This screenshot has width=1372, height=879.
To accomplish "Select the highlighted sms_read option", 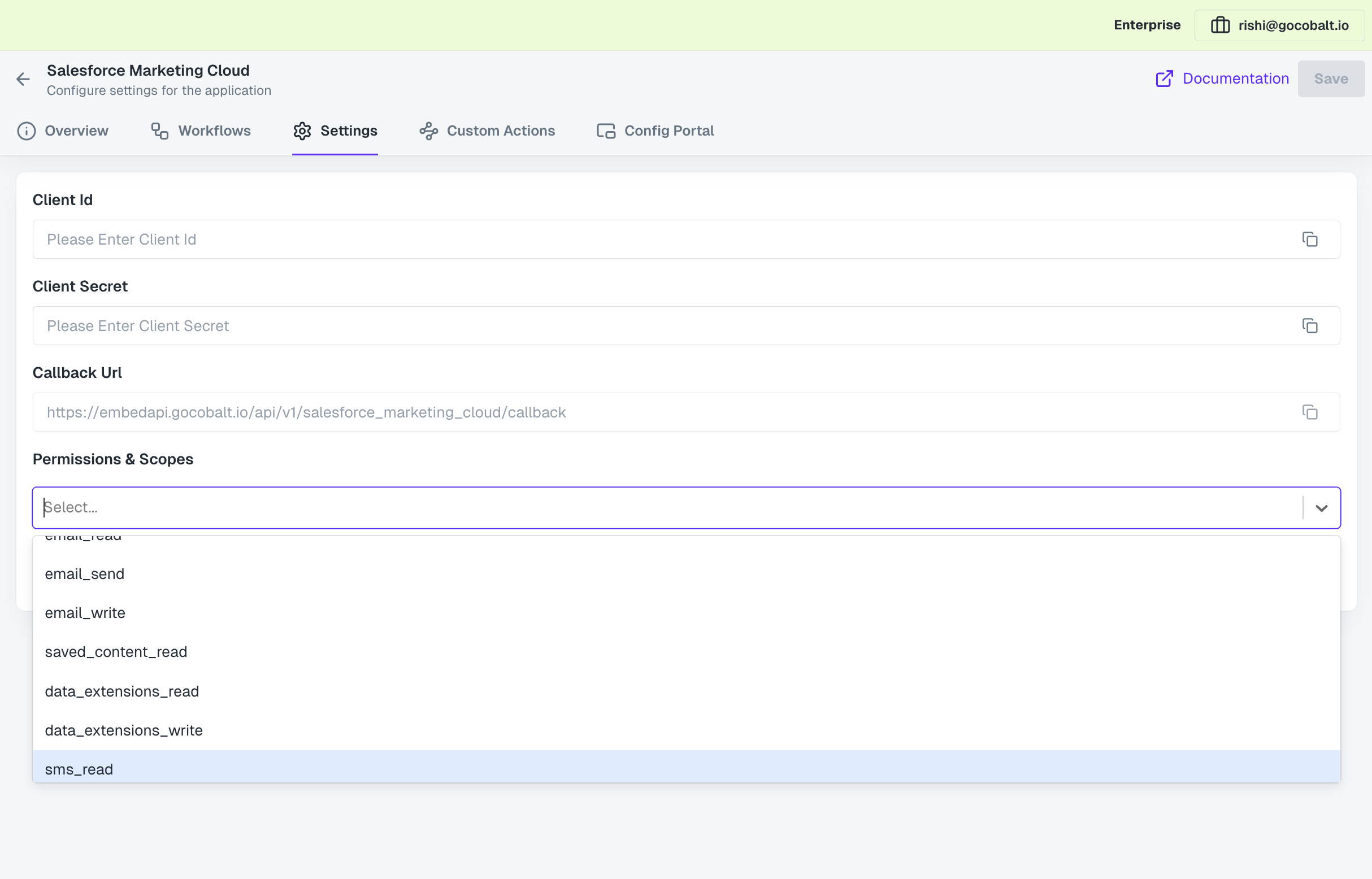I will (x=79, y=769).
